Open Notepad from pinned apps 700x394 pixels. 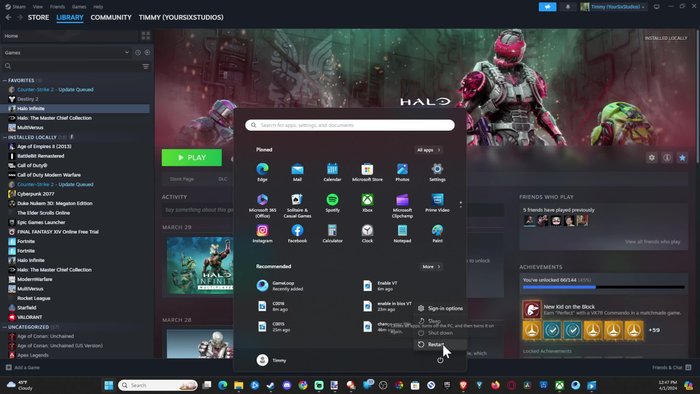click(402, 234)
